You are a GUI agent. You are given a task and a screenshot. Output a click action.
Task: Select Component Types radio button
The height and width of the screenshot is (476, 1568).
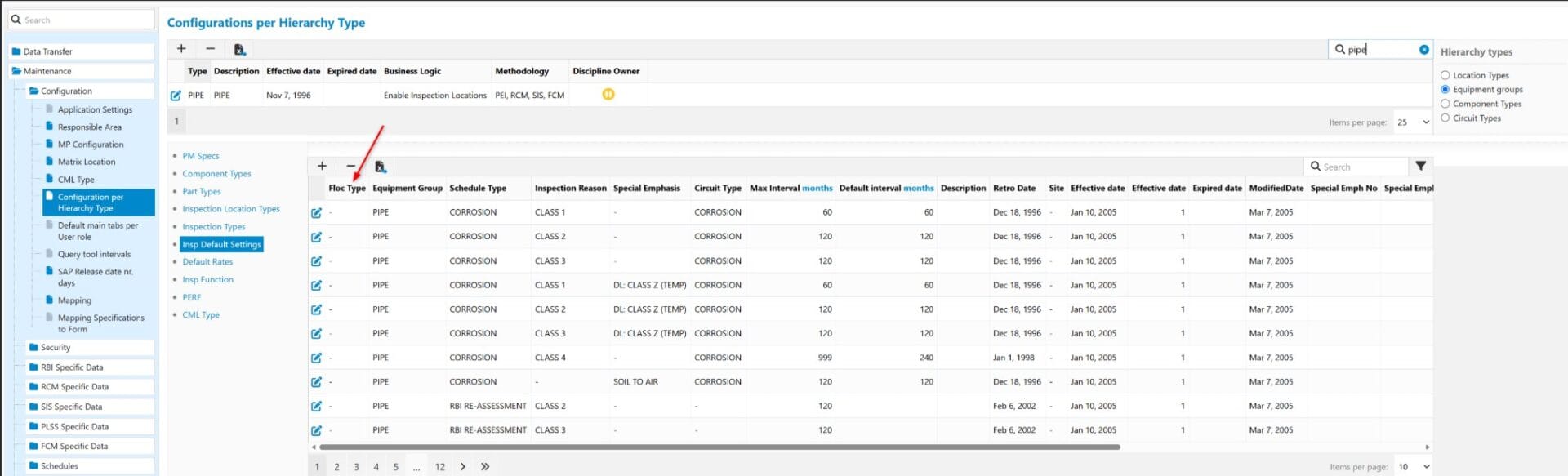[x=1445, y=104]
